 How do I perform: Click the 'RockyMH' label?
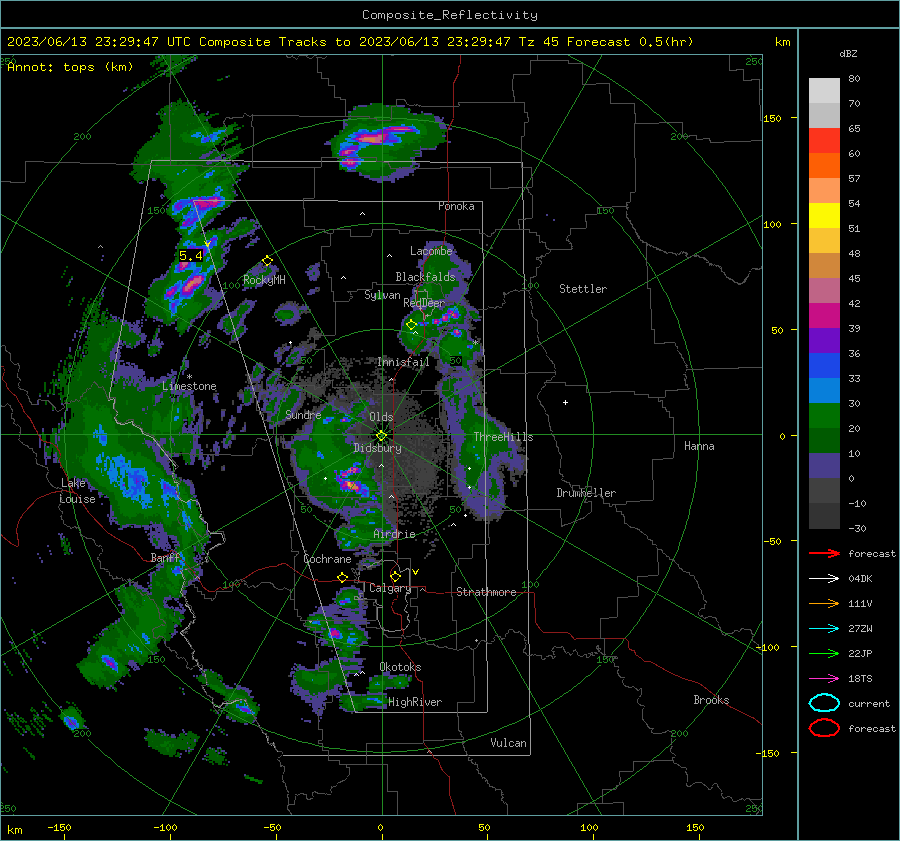264,280
